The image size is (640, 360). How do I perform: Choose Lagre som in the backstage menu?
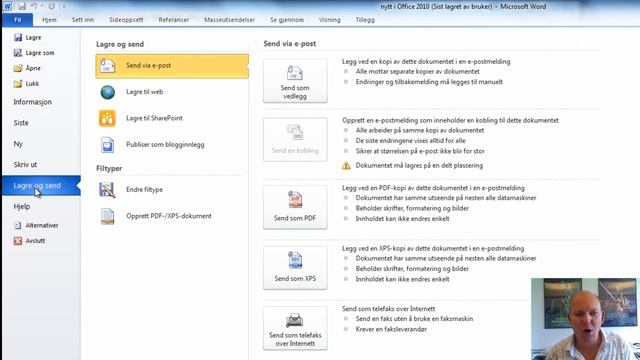click(x=40, y=53)
